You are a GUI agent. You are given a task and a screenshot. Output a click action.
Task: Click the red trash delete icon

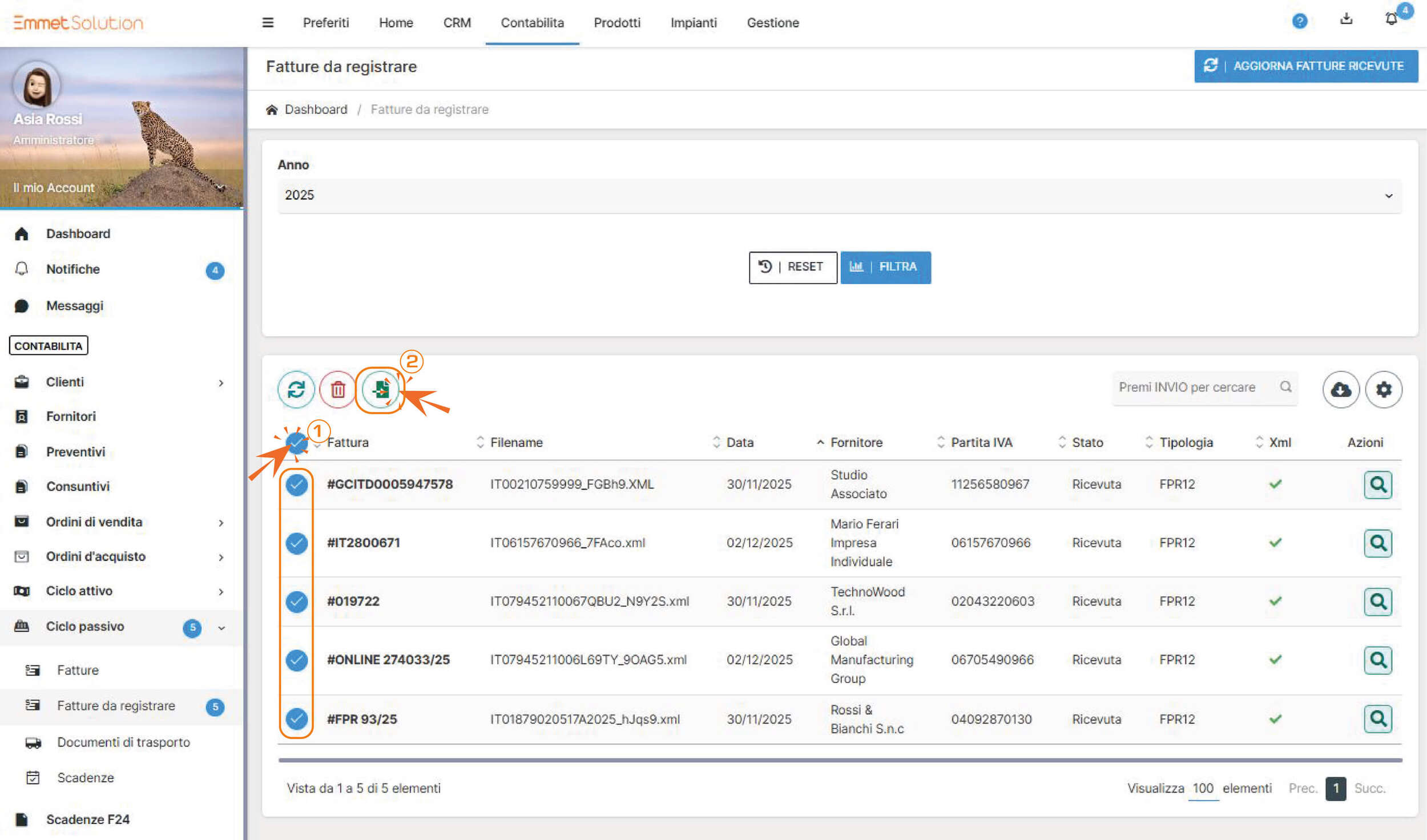(x=337, y=390)
